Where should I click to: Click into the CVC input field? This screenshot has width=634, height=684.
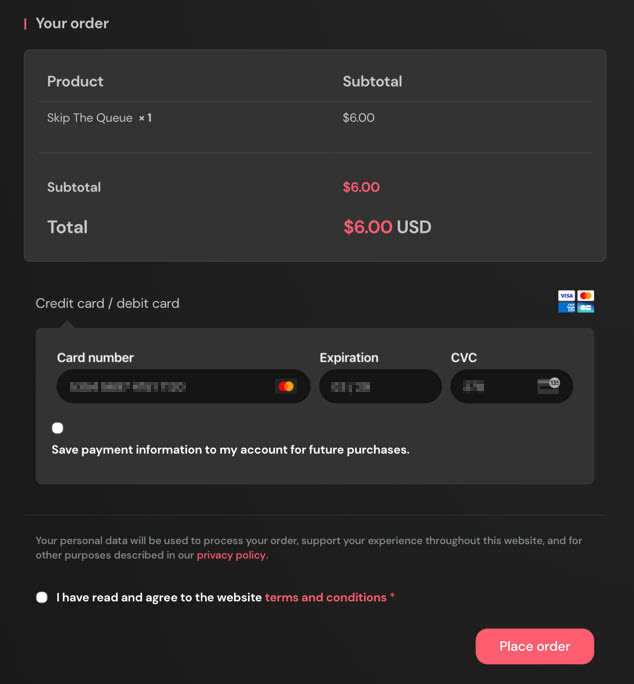pos(495,386)
